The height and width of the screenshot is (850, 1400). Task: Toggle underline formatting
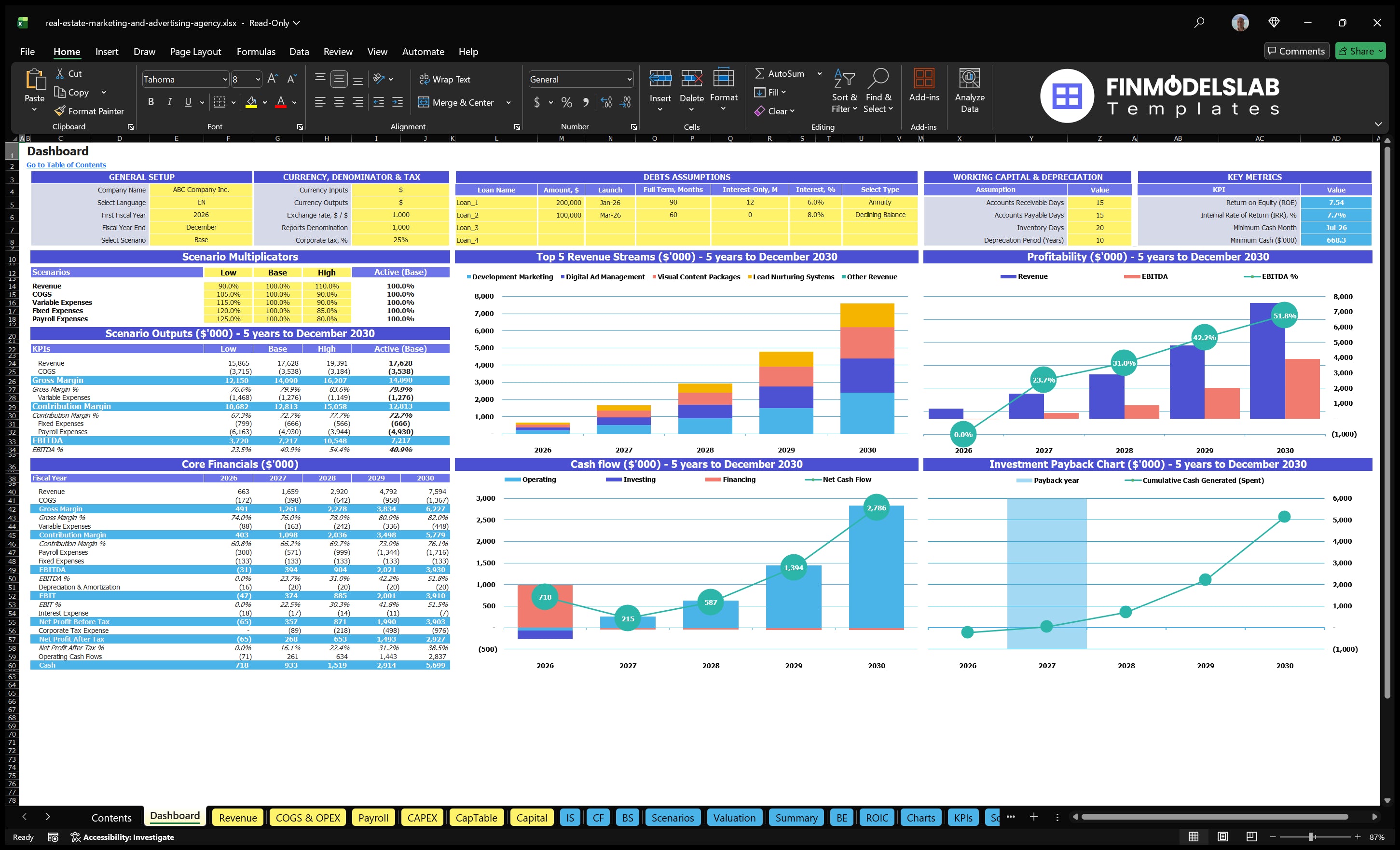tap(188, 102)
